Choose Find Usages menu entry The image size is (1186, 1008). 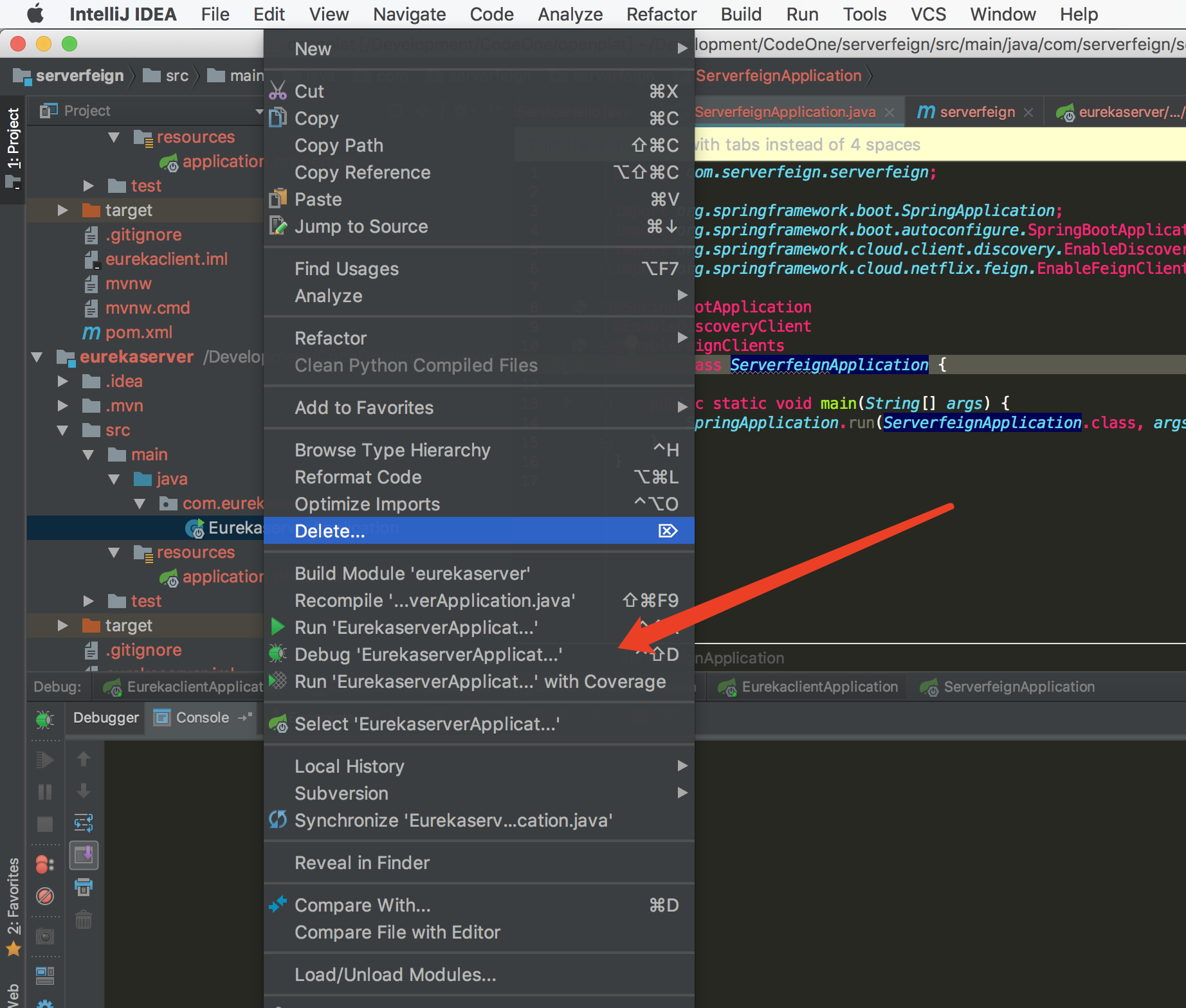(479, 269)
